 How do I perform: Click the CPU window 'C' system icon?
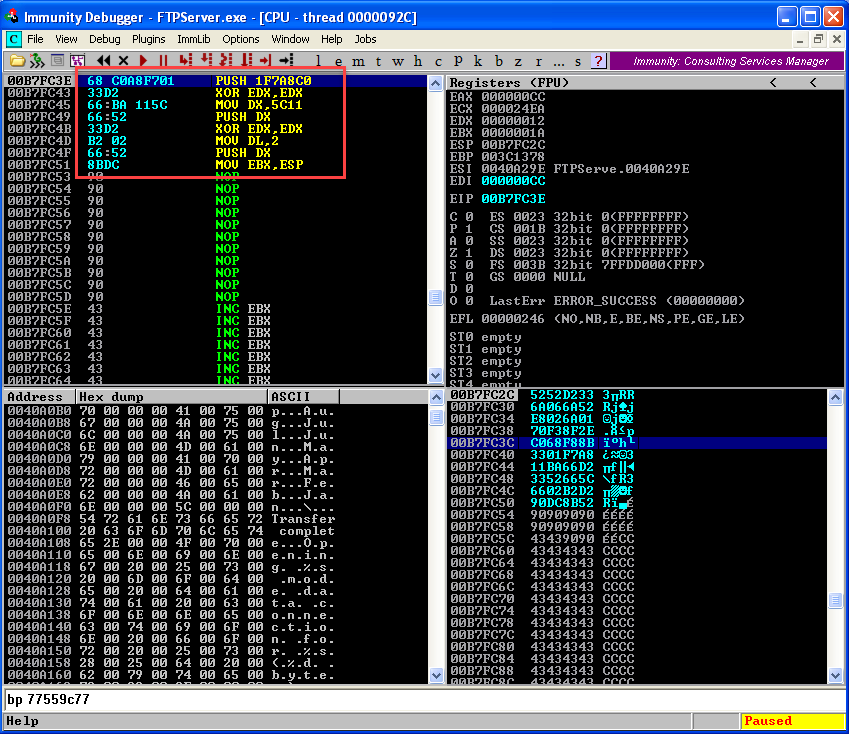(14, 39)
